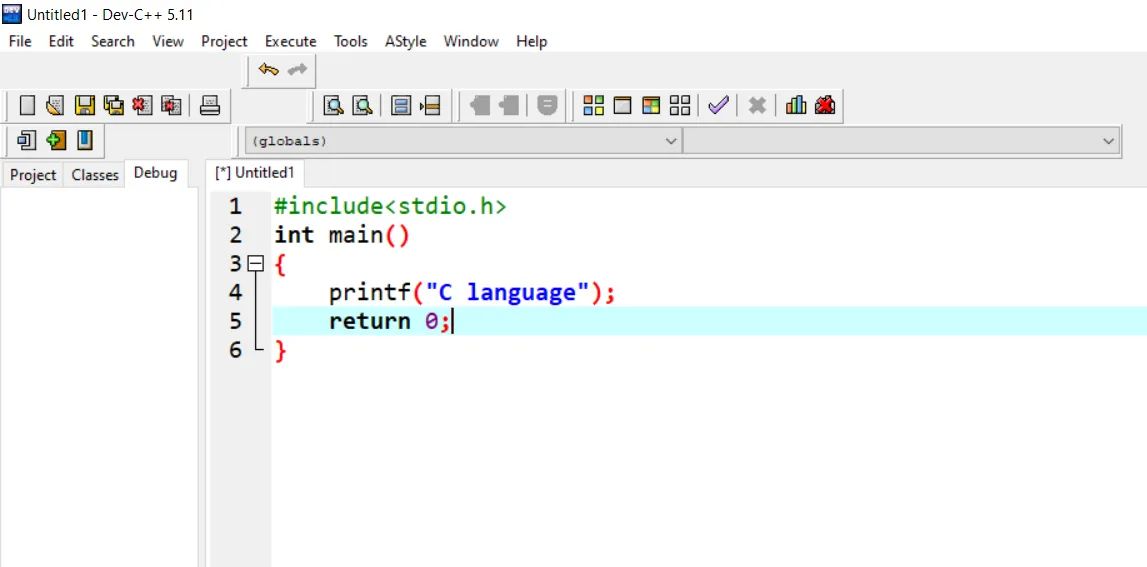Open the Help menu
Image resolution: width=1147 pixels, height=567 pixels.
[x=531, y=42]
